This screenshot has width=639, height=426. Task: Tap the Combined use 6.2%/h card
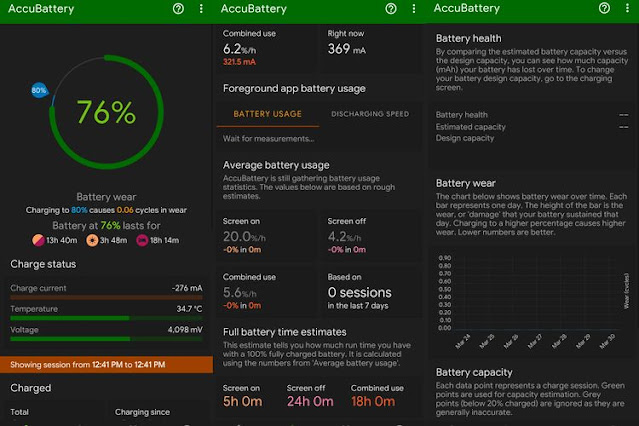(x=267, y=48)
